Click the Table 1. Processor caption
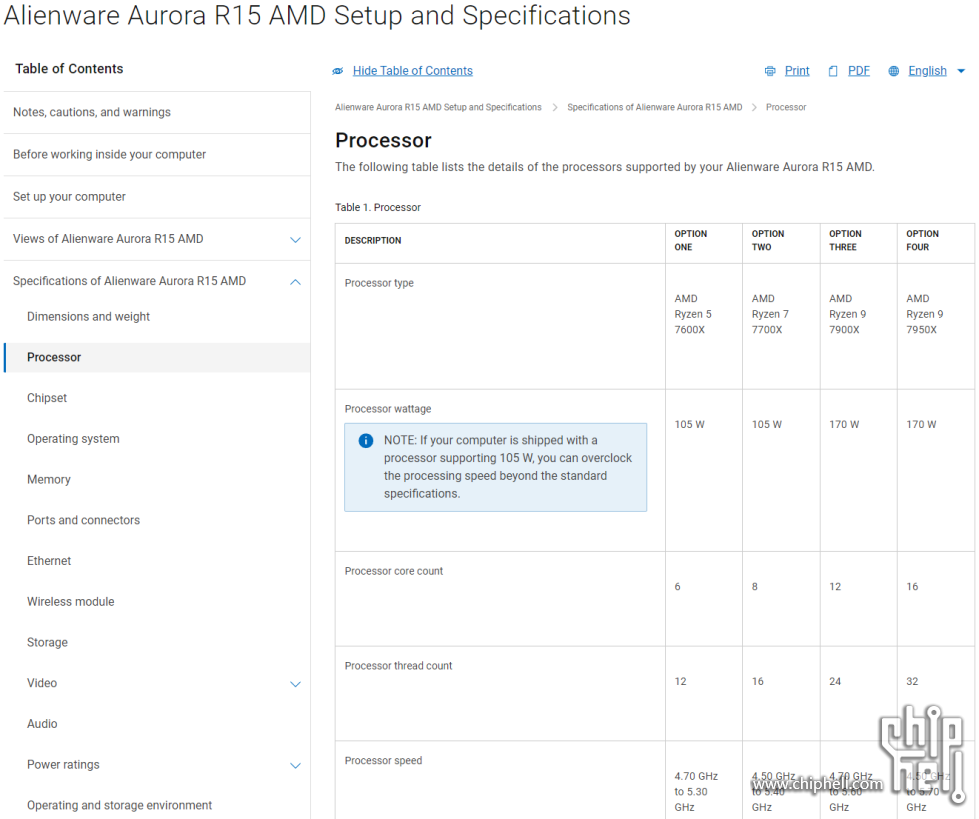The image size is (979, 819). pos(378,207)
